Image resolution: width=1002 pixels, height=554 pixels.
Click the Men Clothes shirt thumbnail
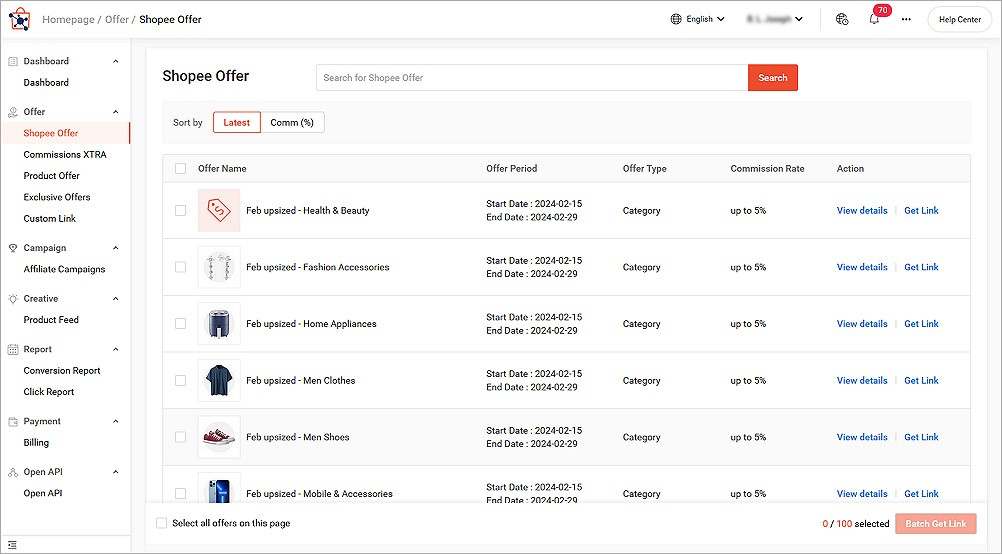click(x=219, y=380)
